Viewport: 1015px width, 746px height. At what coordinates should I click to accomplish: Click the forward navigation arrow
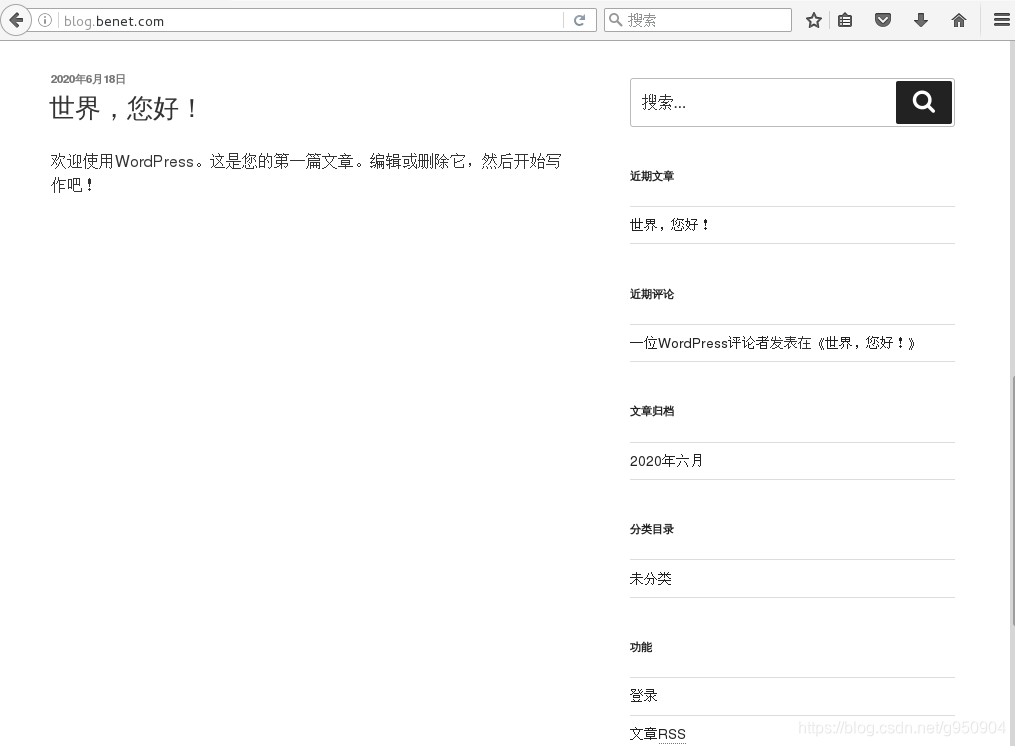[36, 20]
